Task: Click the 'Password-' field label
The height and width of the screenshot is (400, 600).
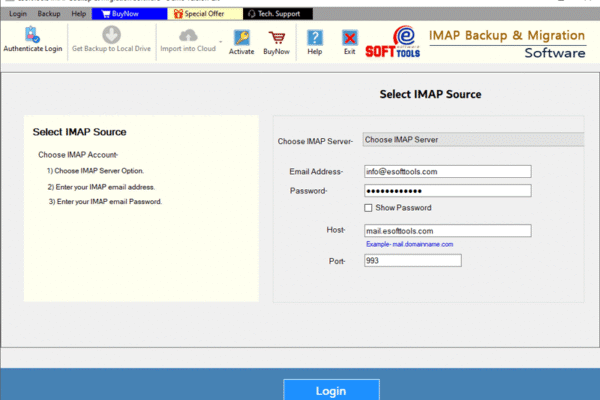Action: [x=308, y=191]
